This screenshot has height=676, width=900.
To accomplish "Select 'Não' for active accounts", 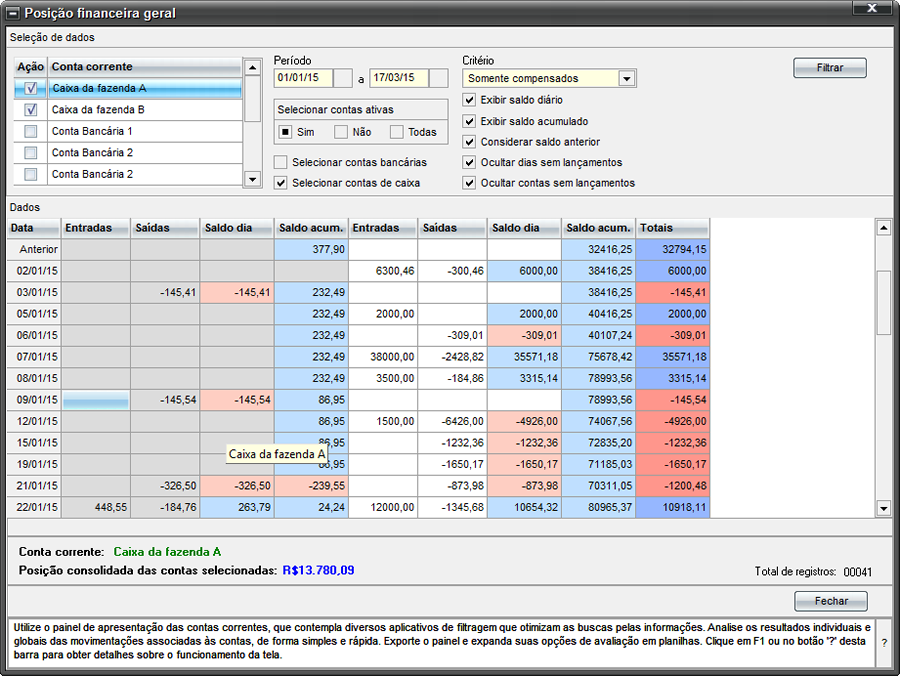I will [341, 132].
